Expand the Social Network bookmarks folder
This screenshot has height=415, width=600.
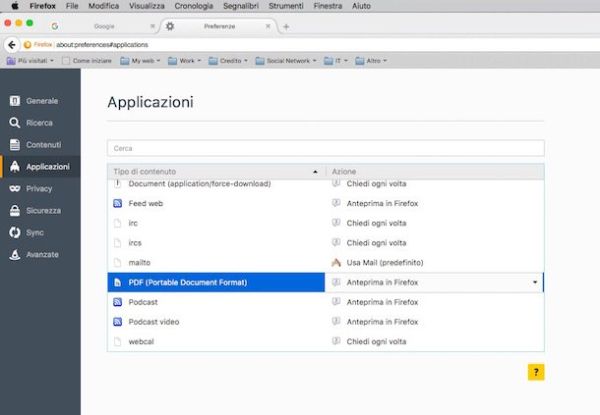285,61
